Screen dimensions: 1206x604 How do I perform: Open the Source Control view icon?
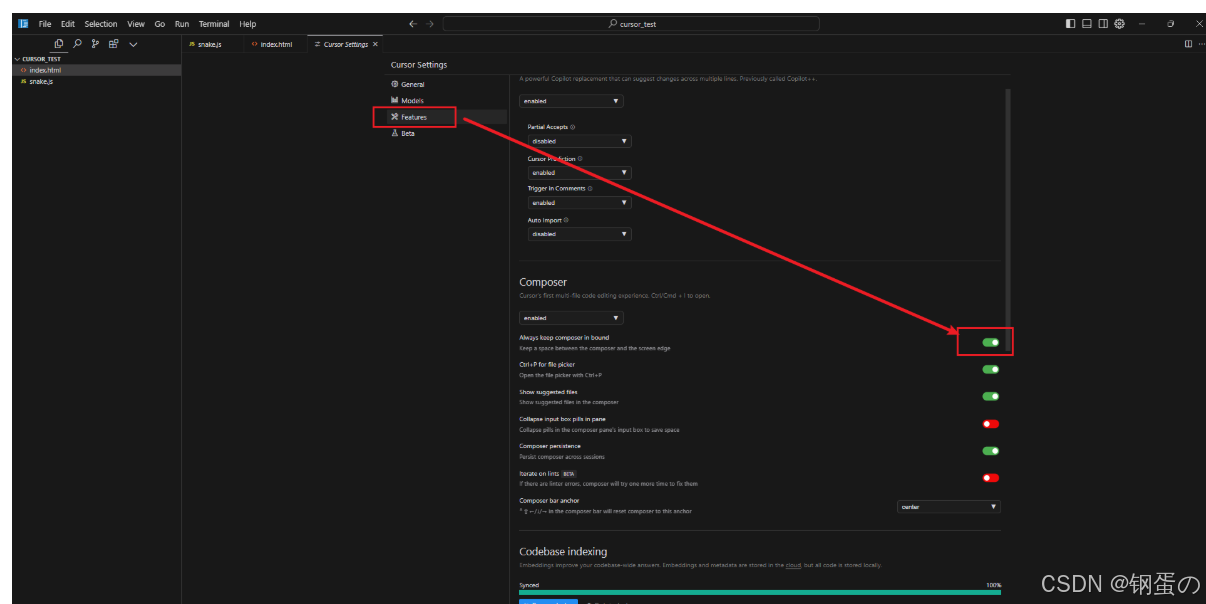pyautogui.click(x=96, y=44)
